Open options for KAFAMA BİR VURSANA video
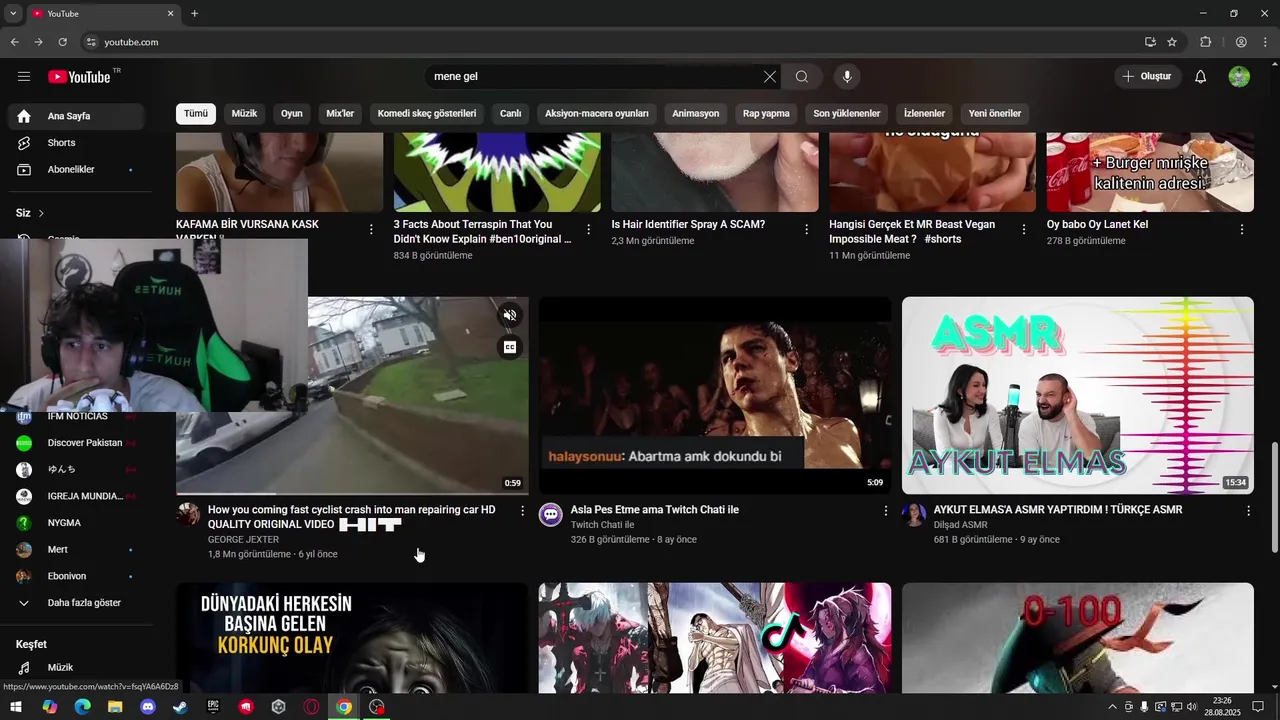This screenshot has height=720, width=1280. [371, 229]
